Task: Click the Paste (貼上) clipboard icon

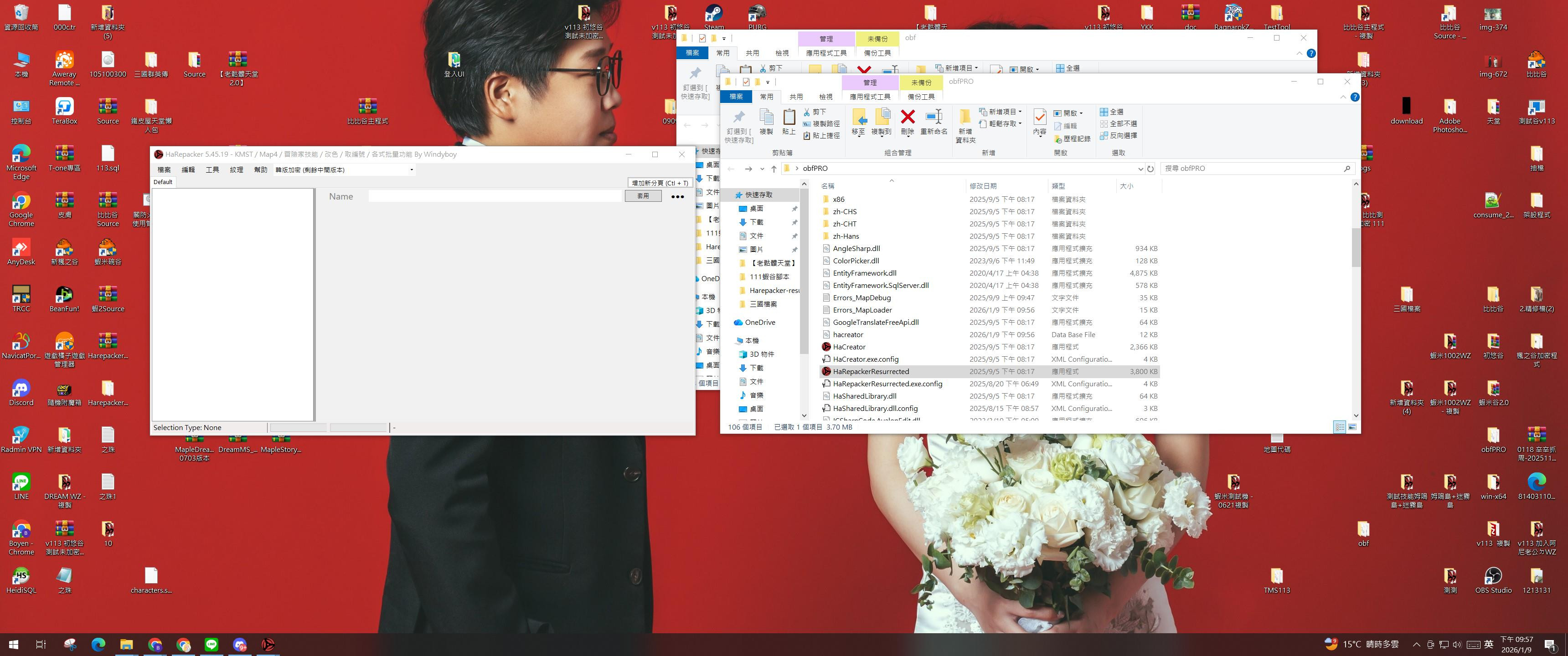Action: 789,117
